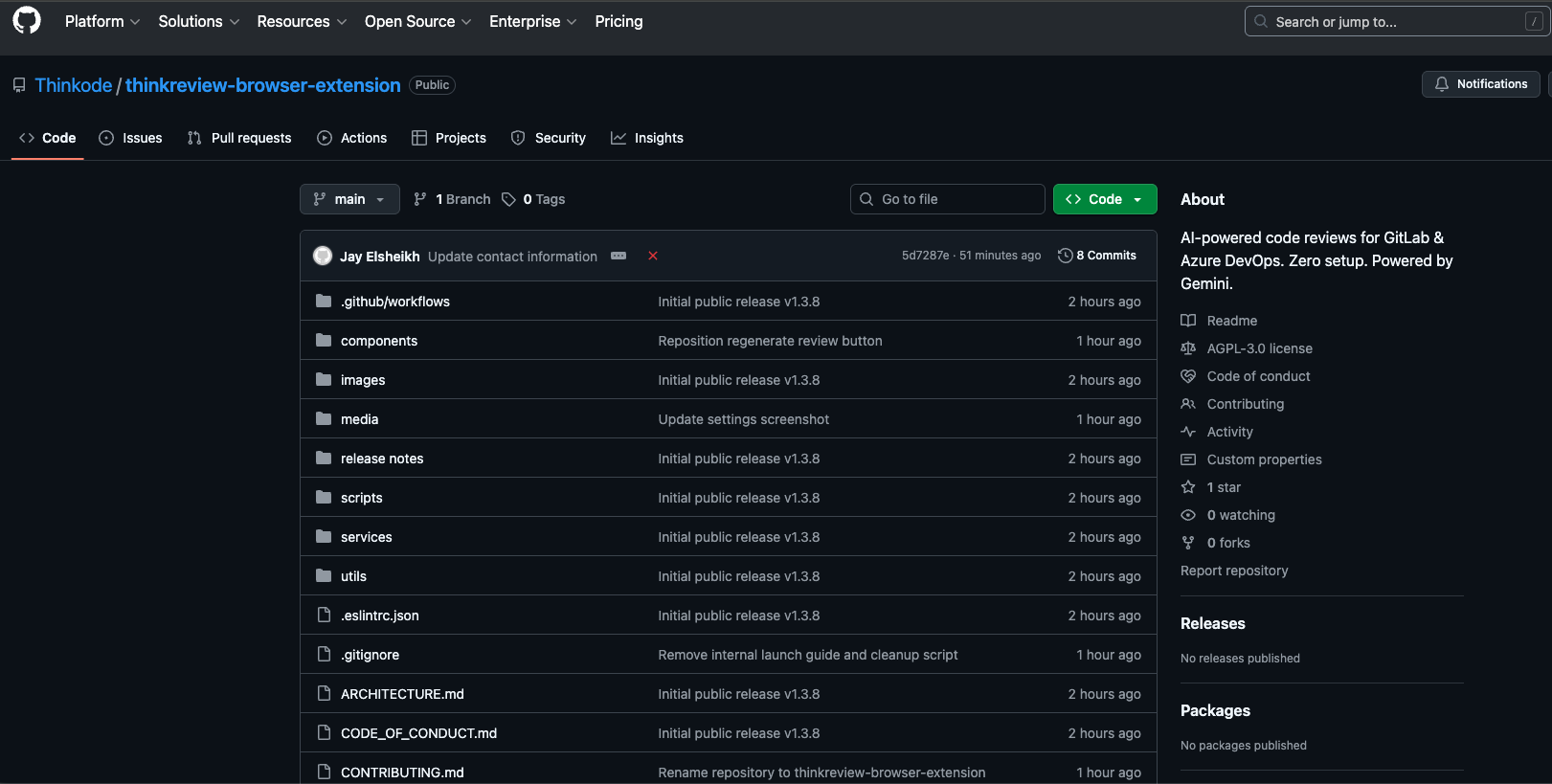Open the Security tab
This screenshot has height=784, width=1552.
click(x=549, y=138)
